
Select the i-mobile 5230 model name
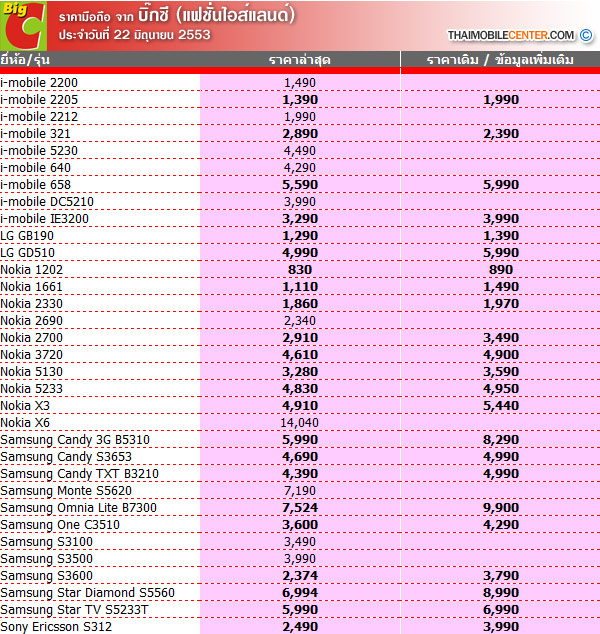point(39,150)
